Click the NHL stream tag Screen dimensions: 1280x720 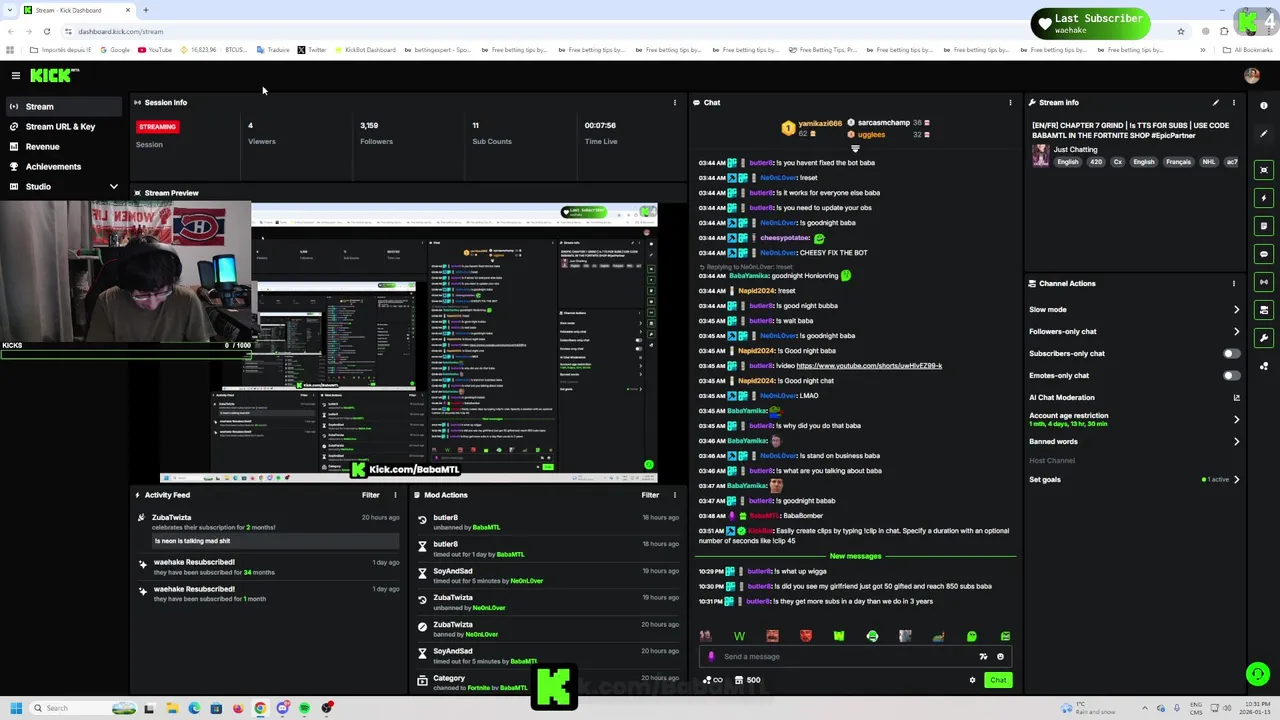point(1208,162)
